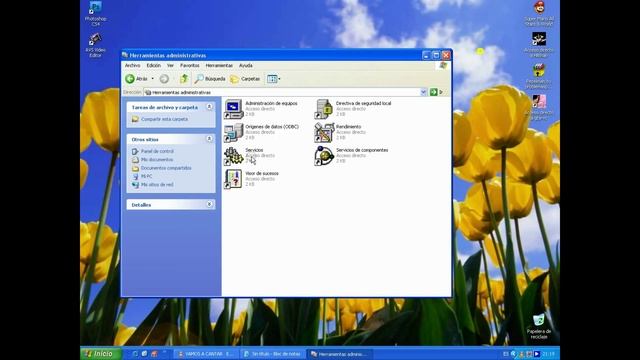Click the first Quick Launch icon
Image resolution: width=640 pixels, height=360 pixels.
tap(135, 354)
